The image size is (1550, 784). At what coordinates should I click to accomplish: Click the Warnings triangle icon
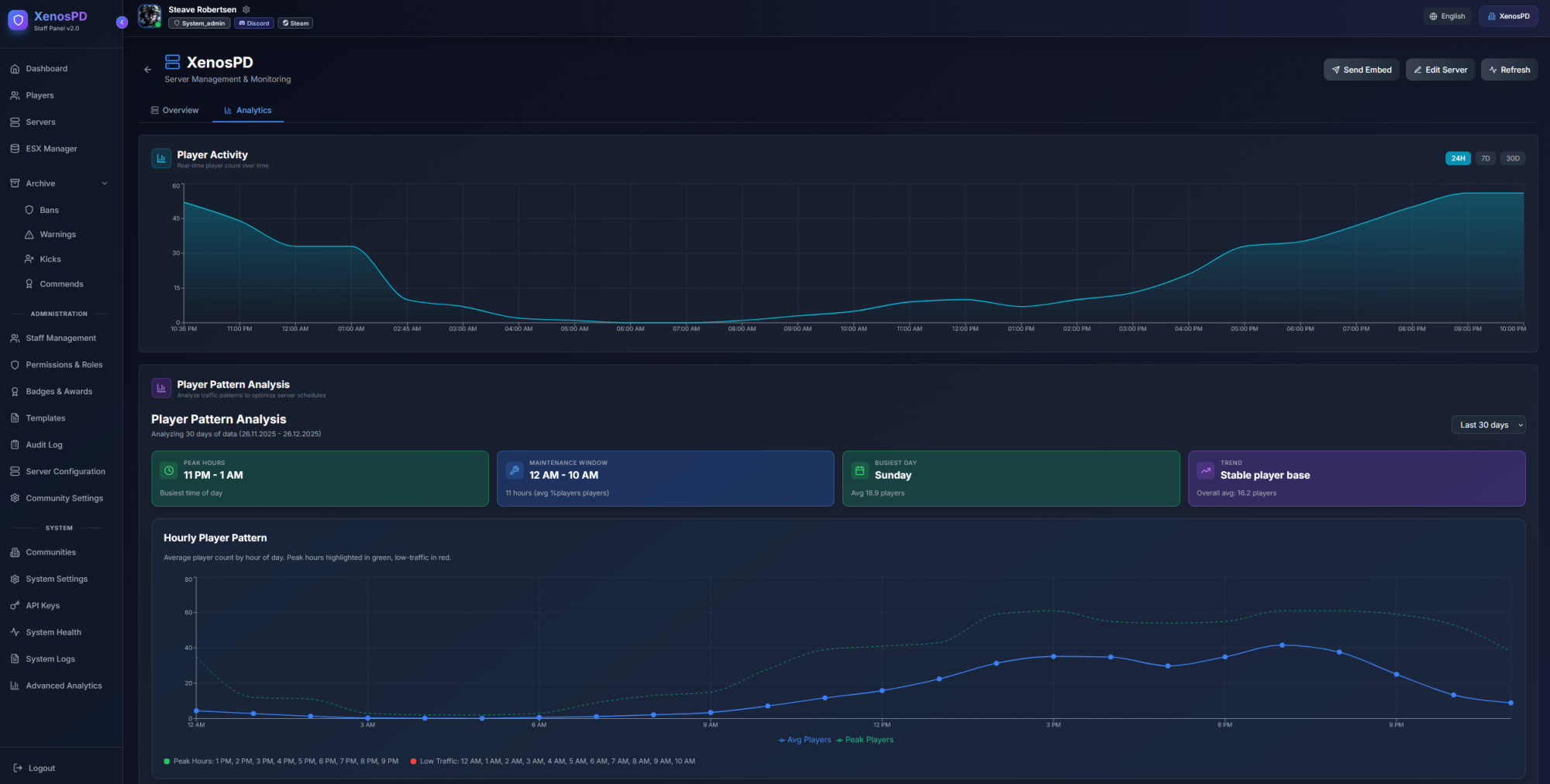pos(29,235)
